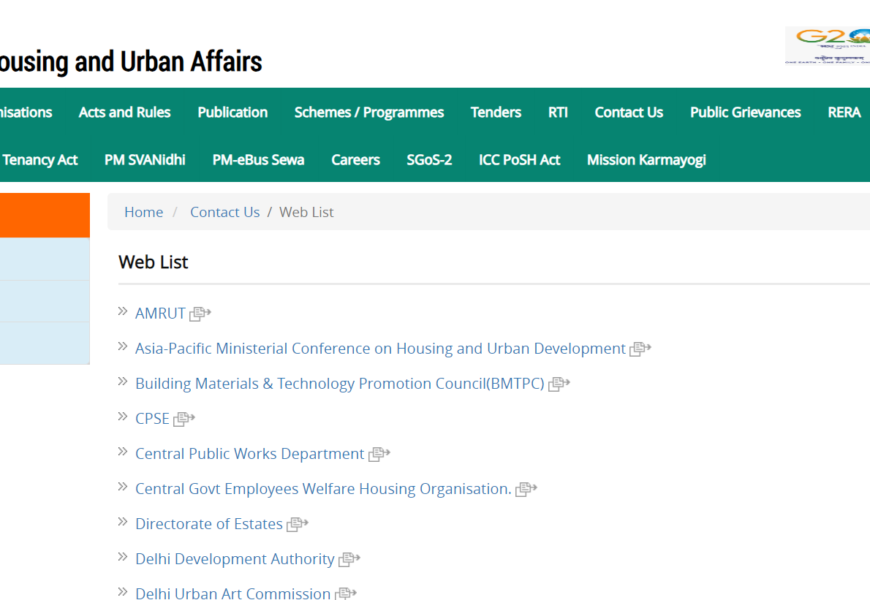Open the PM-eBus Sewa menu item

[259, 160]
